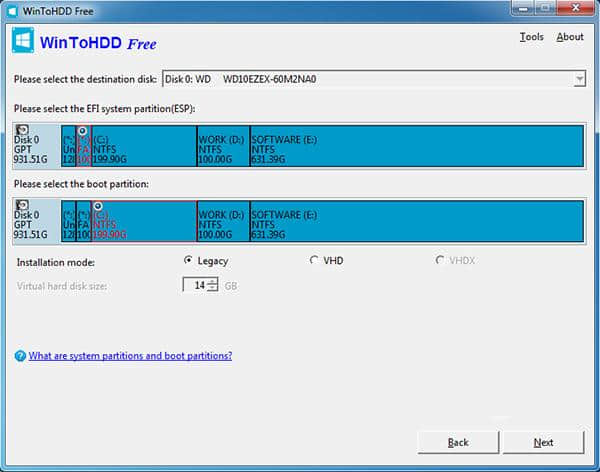This screenshot has height=472, width=600.
Task: Select WORK (D:) partition in ESP row
Action: click(223, 145)
